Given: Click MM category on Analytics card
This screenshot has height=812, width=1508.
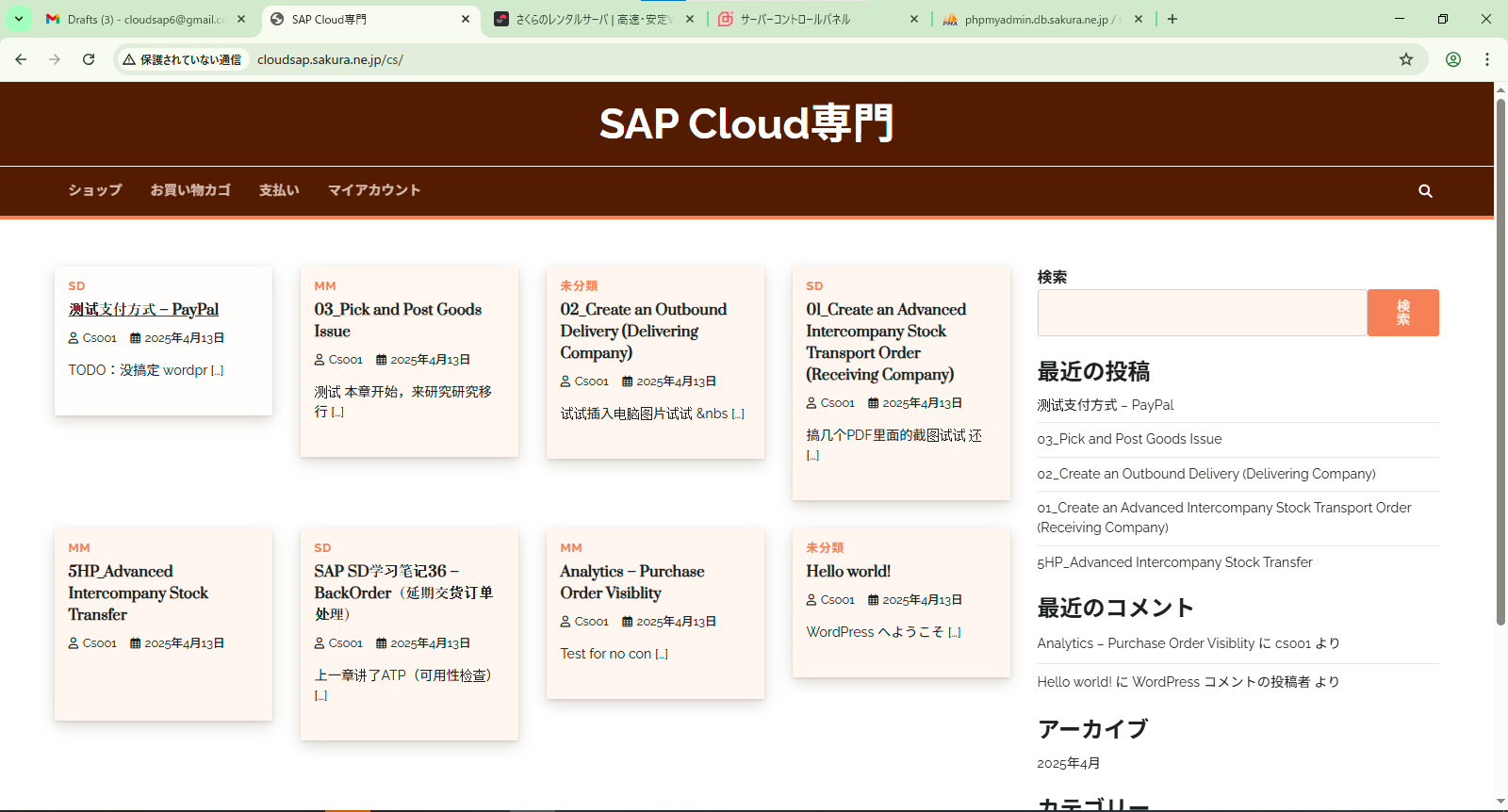Looking at the screenshot, I should [571, 547].
